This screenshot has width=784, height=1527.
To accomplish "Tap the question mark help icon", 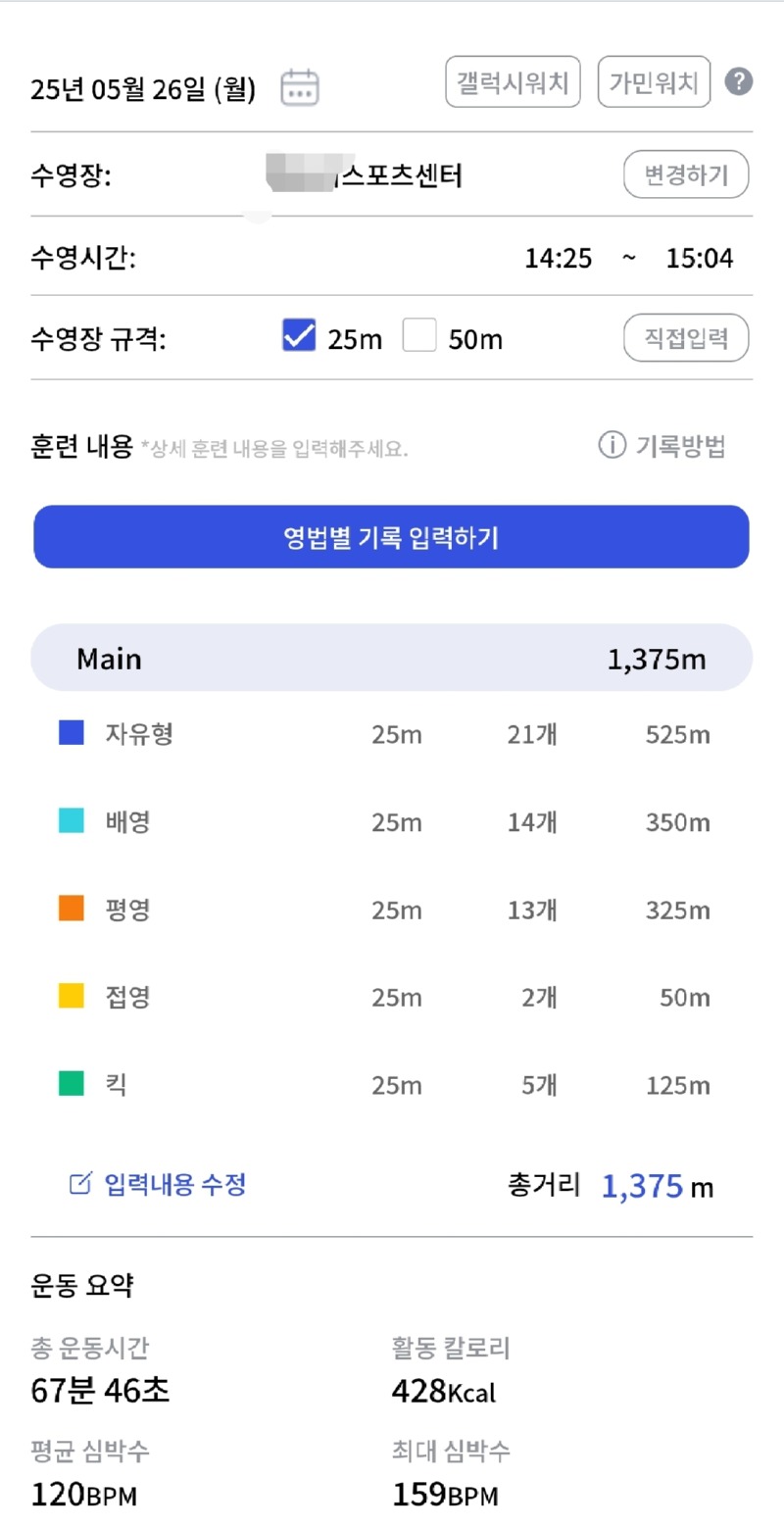I will tap(739, 81).
